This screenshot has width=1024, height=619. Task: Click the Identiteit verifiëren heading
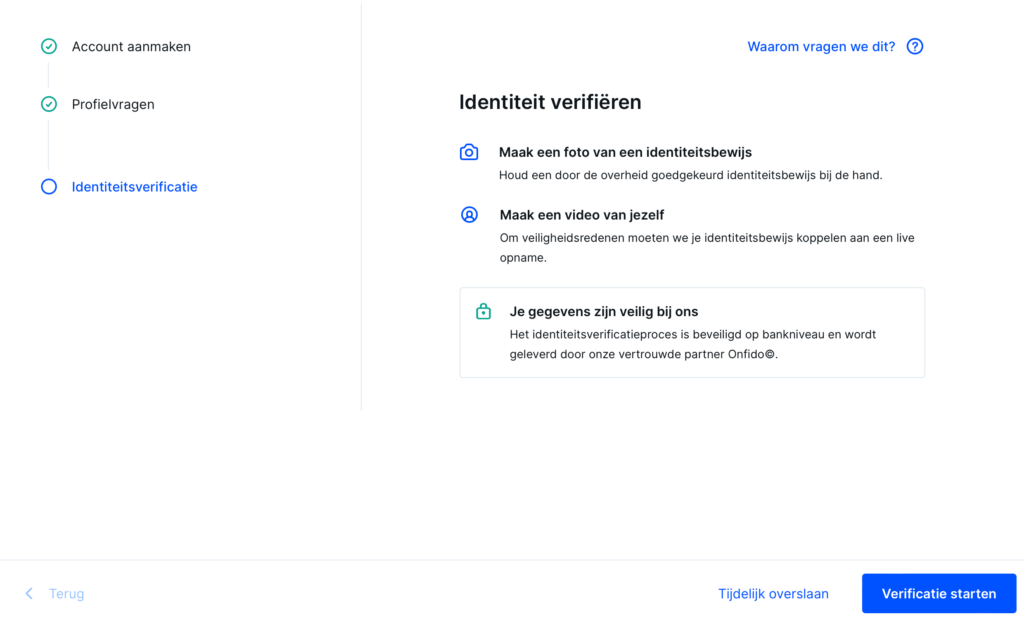(550, 102)
